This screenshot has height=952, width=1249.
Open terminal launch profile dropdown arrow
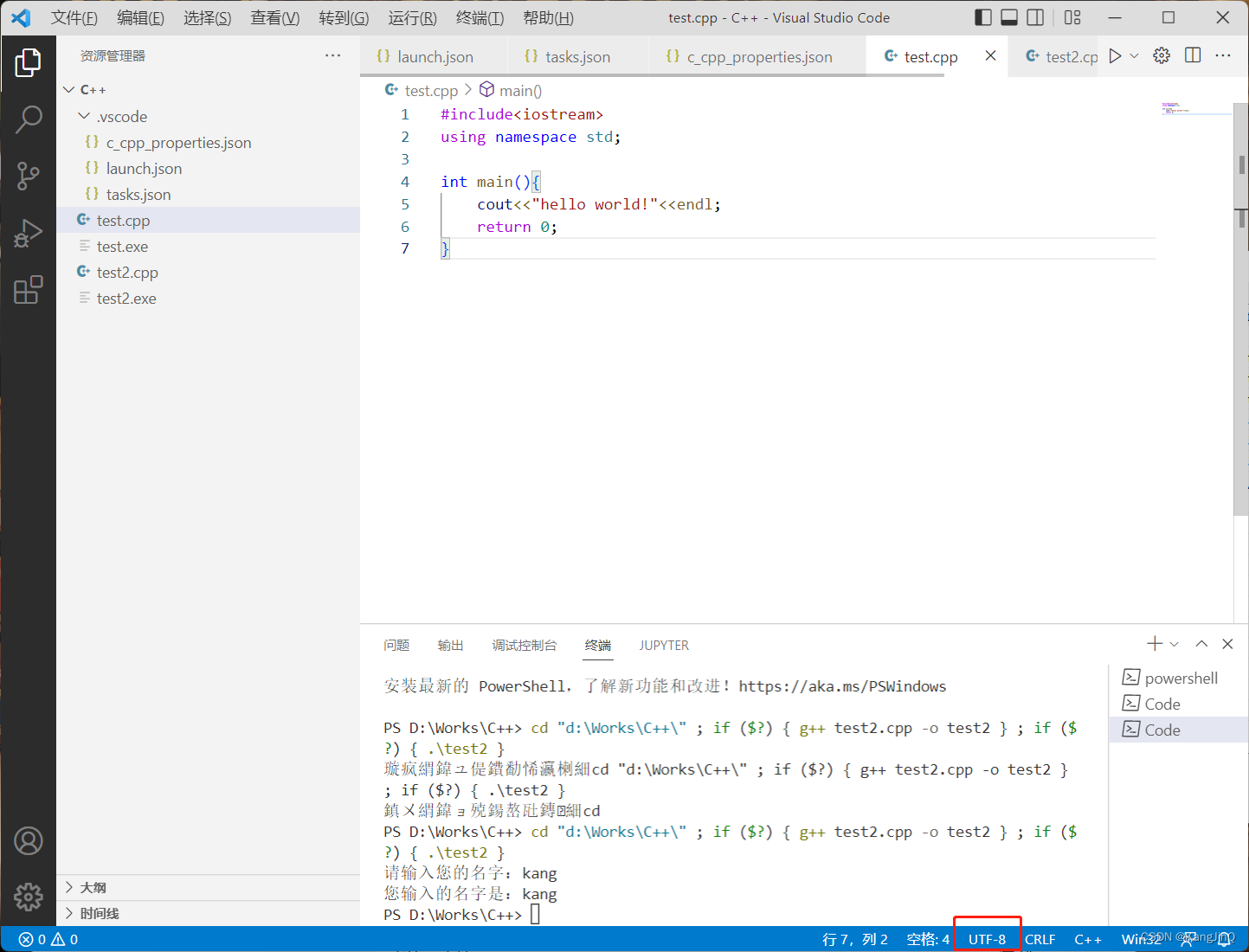(x=1174, y=644)
